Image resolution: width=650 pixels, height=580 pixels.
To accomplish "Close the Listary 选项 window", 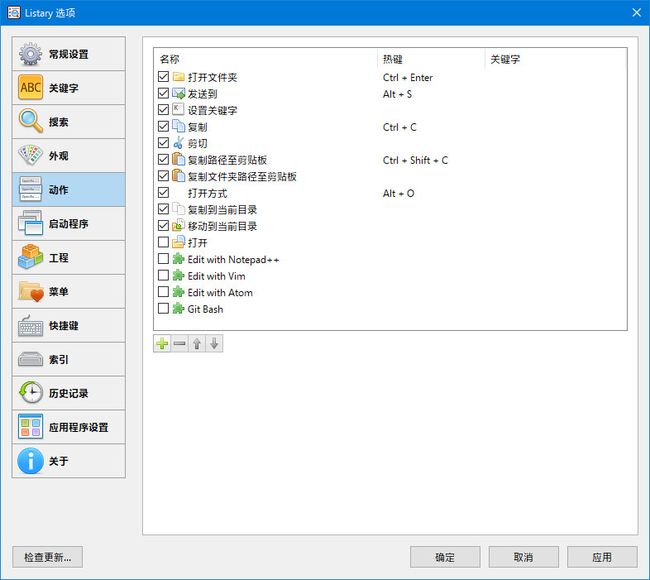I will (x=637, y=13).
